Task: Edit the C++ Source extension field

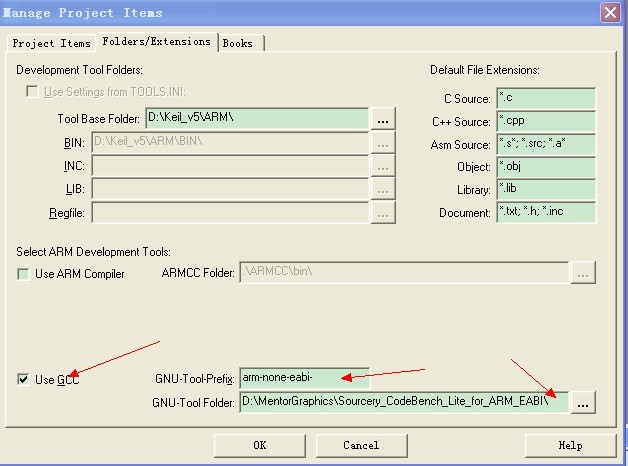Action: pyautogui.click(x=545, y=121)
